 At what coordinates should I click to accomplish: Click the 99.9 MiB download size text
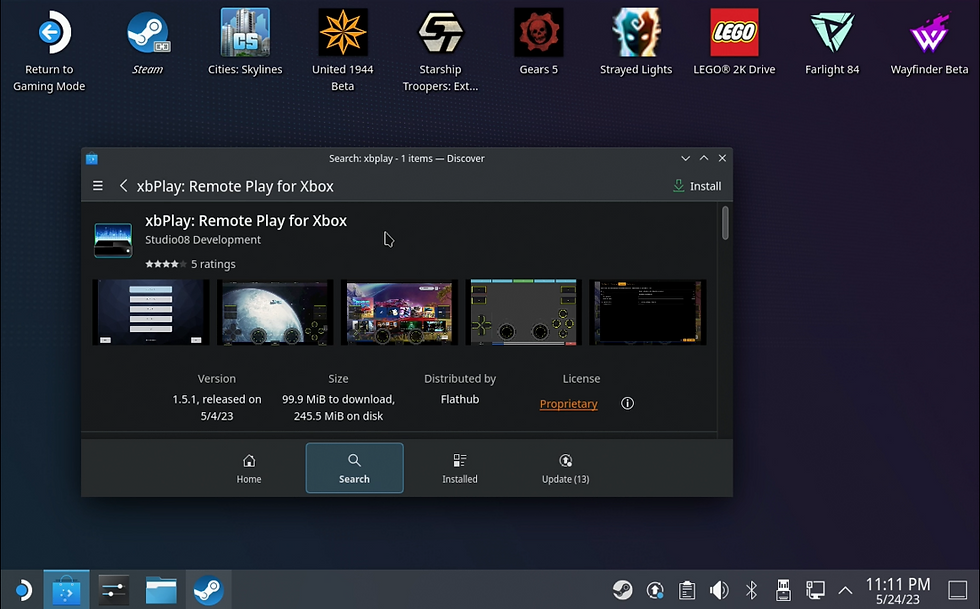click(338, 407)
